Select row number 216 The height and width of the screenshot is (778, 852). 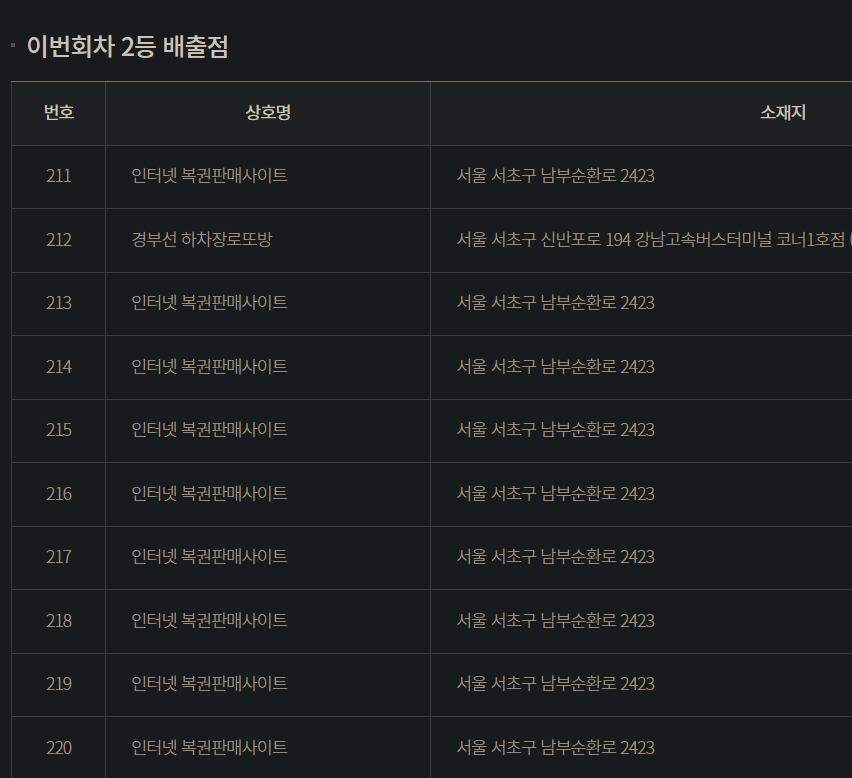click(59, 494)
